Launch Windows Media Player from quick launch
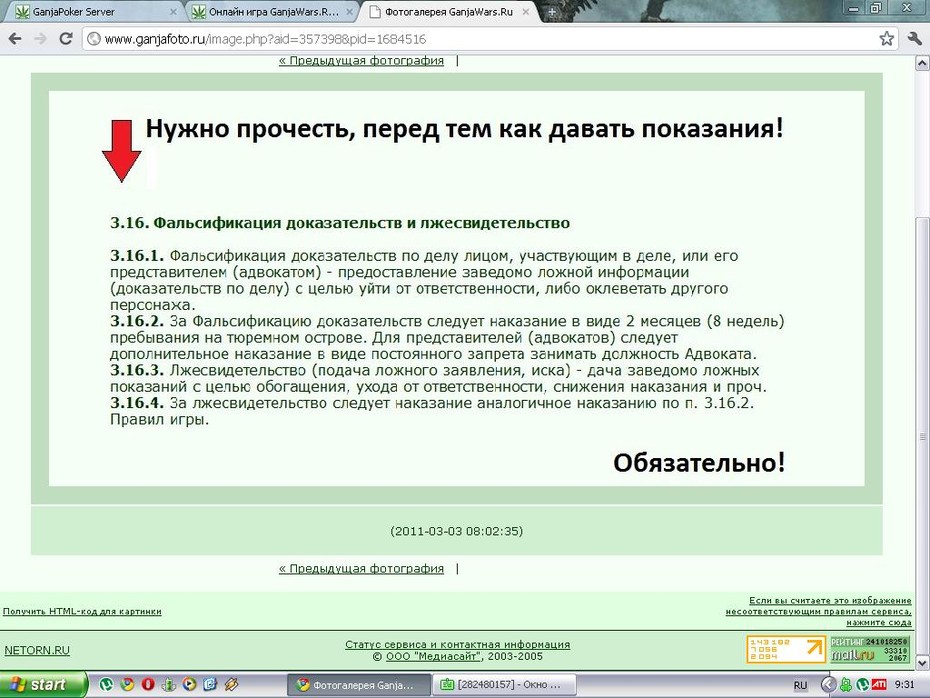The image size is (930, 698). 189,685
